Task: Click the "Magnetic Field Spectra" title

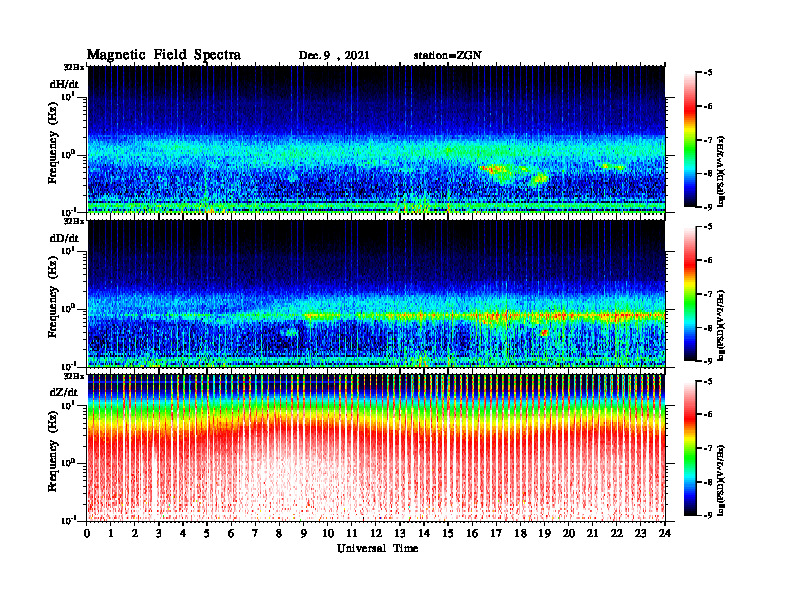Action: (164, 55)
